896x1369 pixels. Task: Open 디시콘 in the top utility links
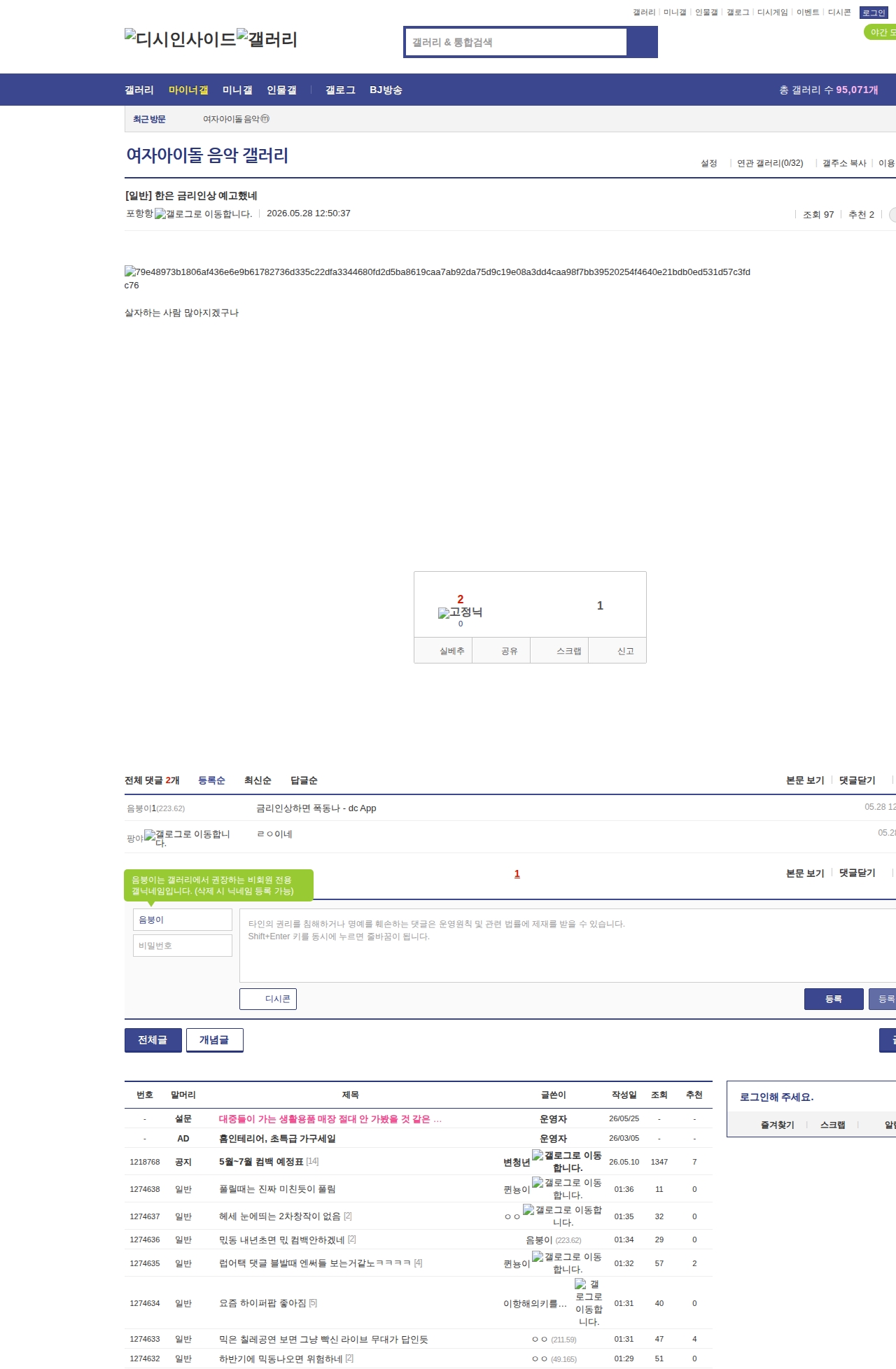[x=839, y=13]
